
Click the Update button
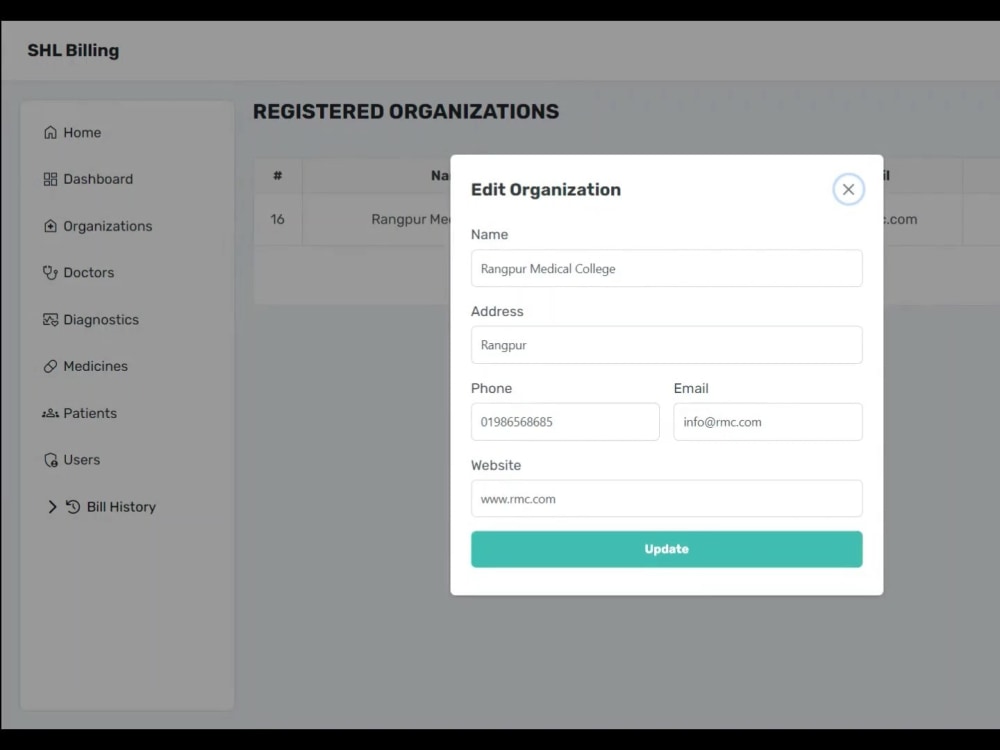tap(666, 548)
